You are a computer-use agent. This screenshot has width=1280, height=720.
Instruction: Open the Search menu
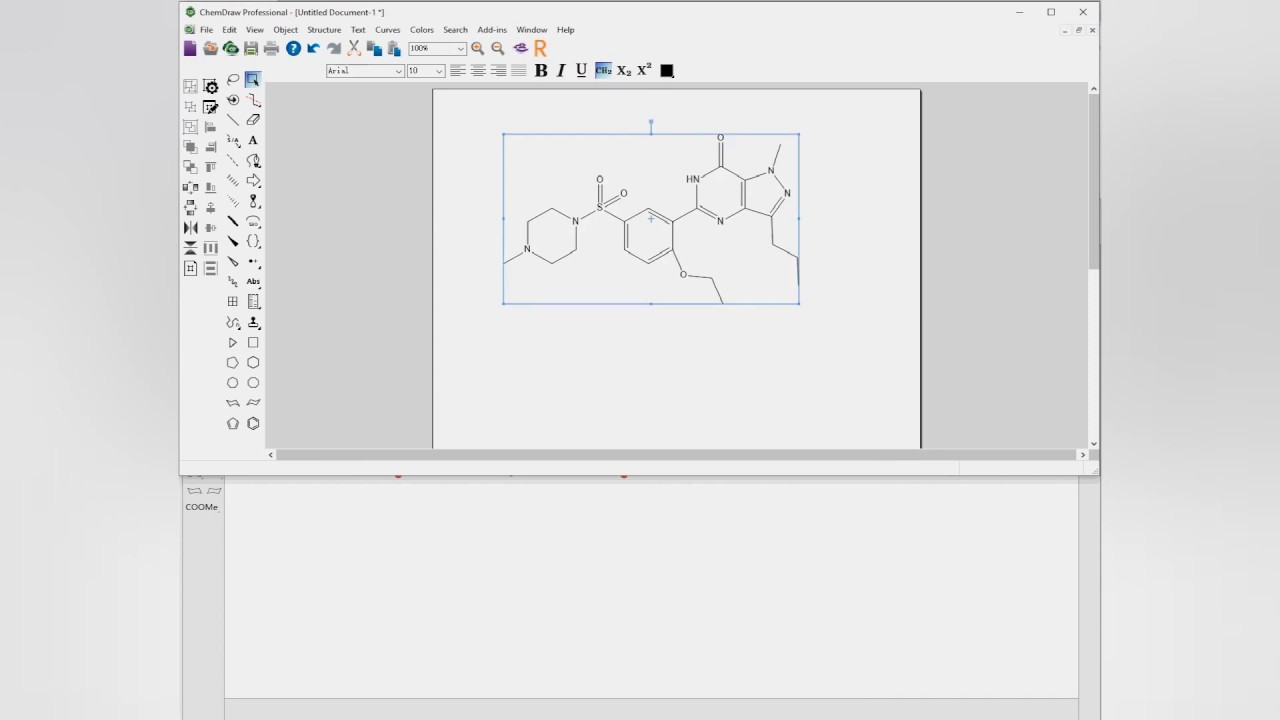point(455,30)
